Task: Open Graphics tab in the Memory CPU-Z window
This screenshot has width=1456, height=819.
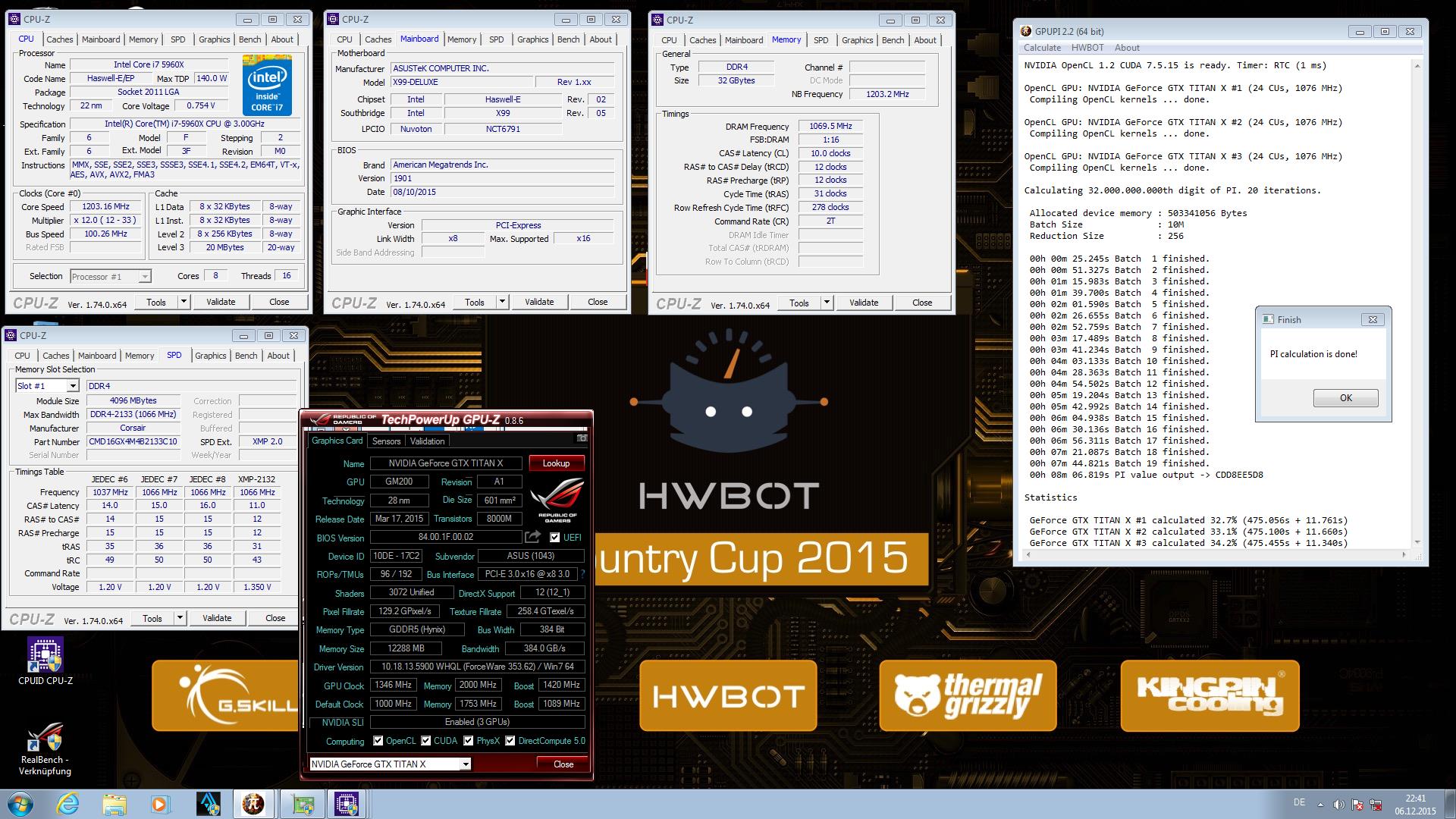Action: click(x=857, y=40)
